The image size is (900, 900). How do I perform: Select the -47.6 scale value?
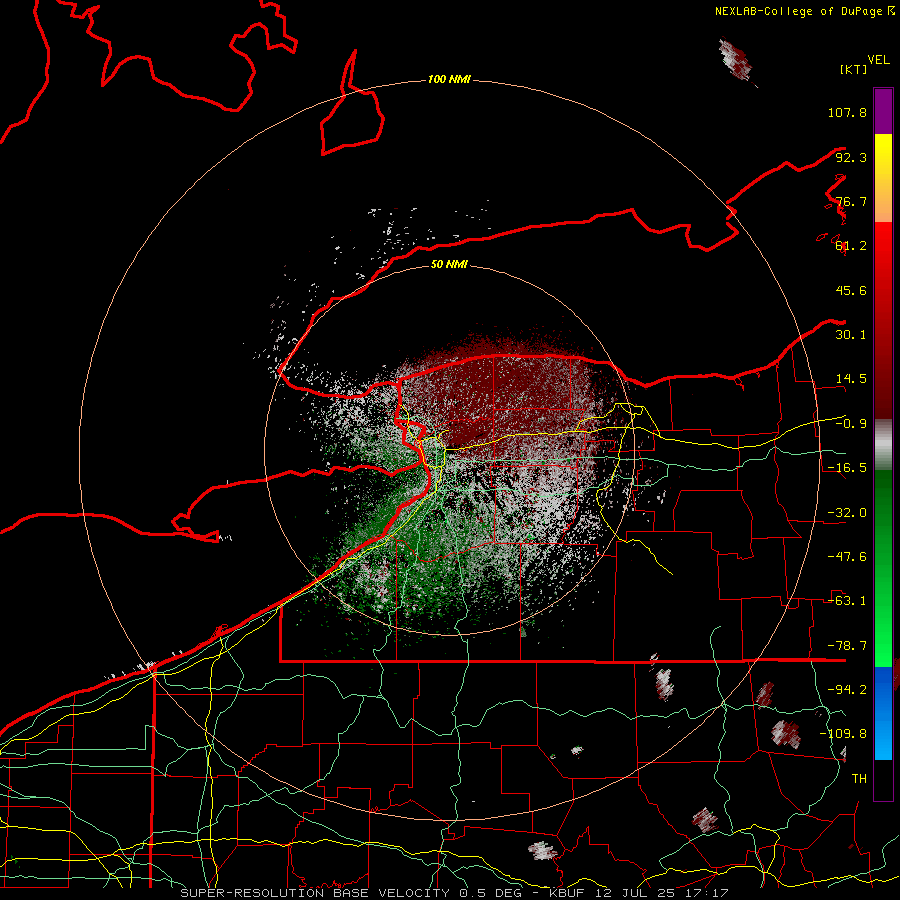pos(847,557)
